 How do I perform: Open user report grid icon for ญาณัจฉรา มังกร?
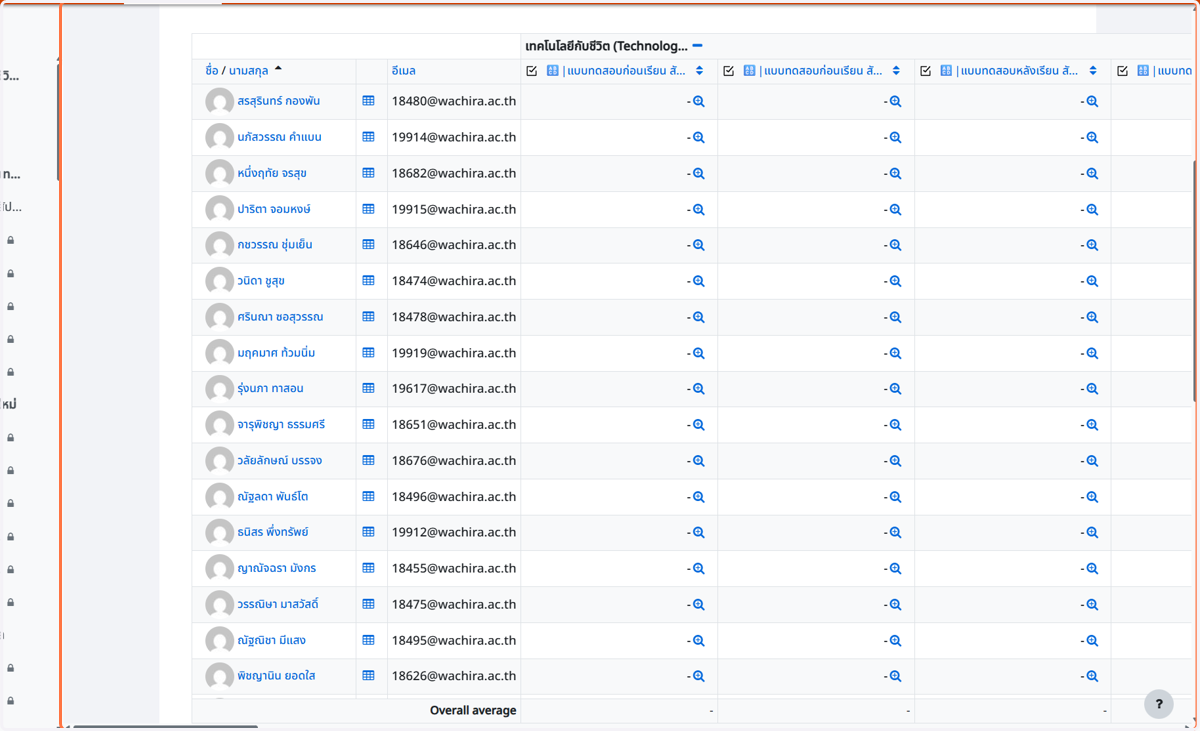(x=368, y=568)
